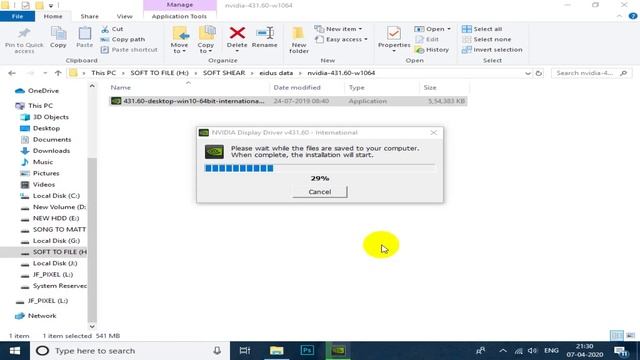
Task: Click the Copy ribbon icon
Action: click(58, 38)
